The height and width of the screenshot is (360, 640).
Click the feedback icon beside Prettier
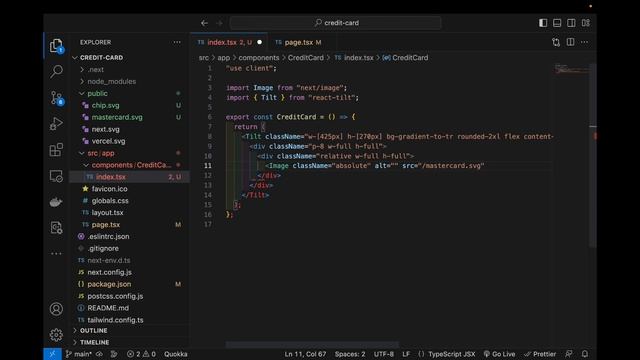(569, 354)
